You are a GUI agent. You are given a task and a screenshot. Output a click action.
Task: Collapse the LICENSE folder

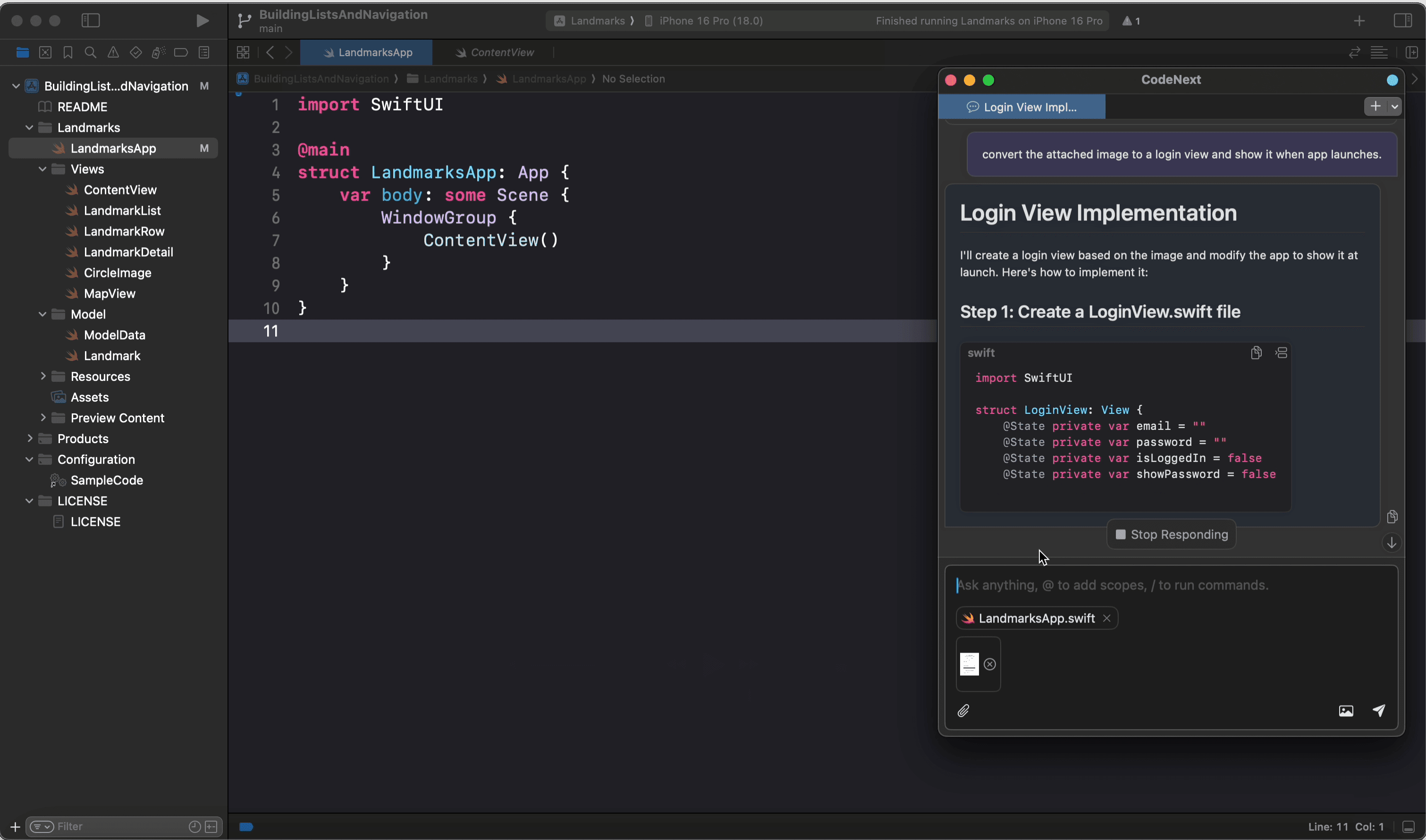pyautogui.click(x=29, y=501)
